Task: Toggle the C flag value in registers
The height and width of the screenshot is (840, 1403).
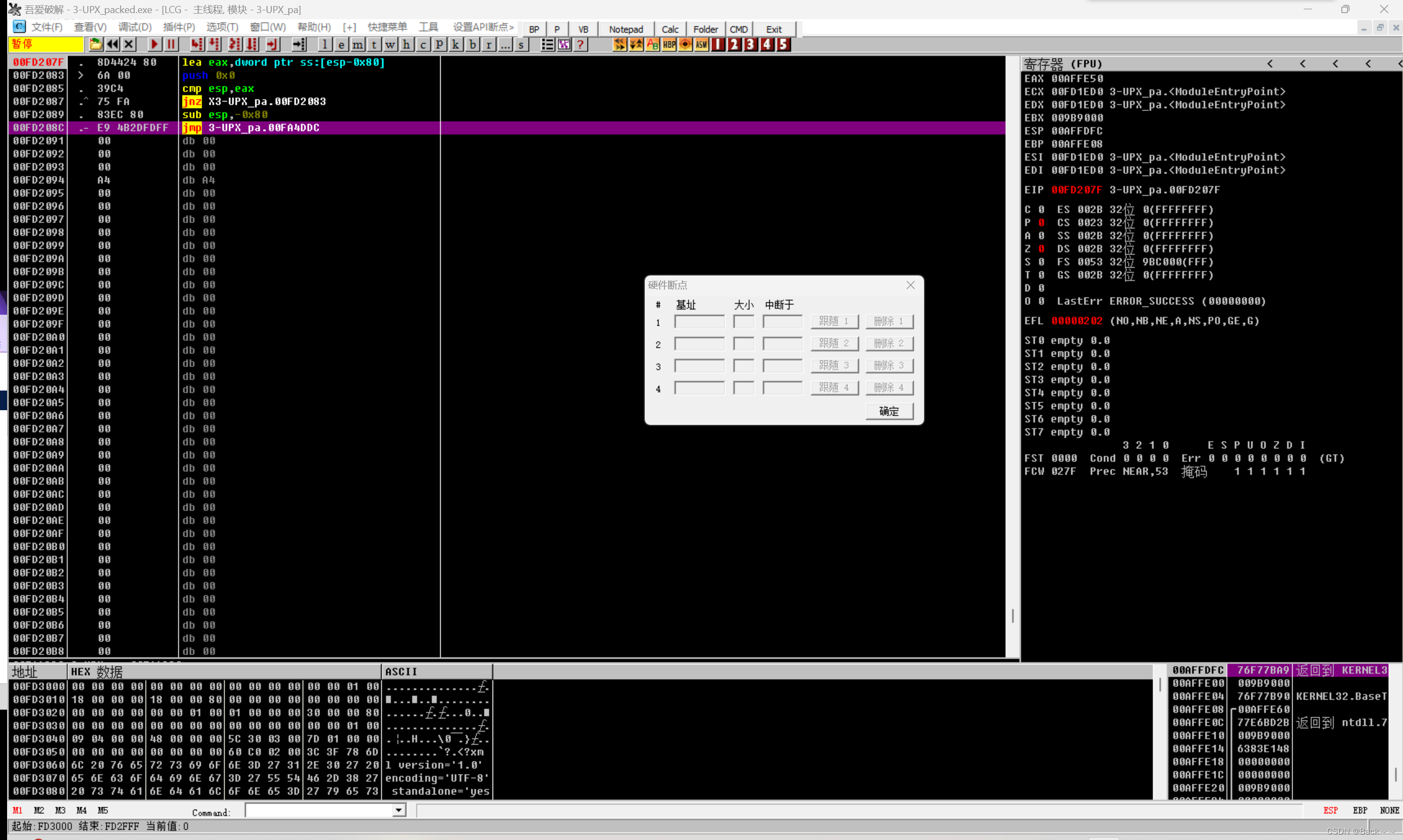Action: [x=1041, y=209]
